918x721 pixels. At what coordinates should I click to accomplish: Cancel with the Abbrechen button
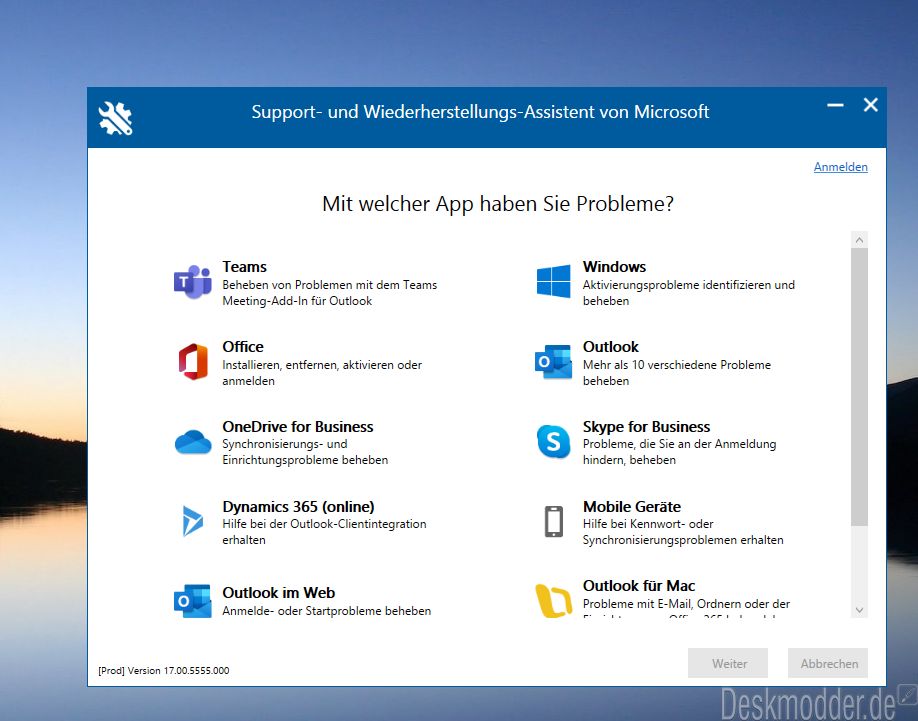828,663
